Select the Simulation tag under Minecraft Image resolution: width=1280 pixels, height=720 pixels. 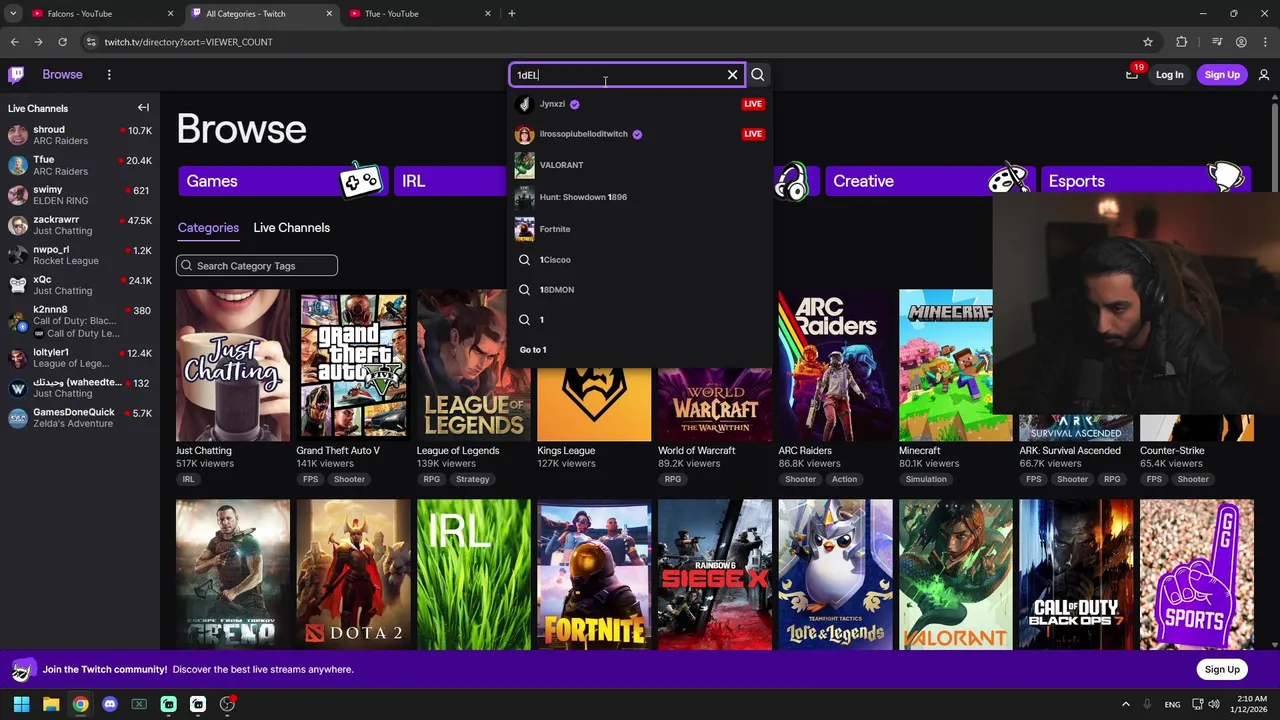pyautogui.click(x=926, y=479)
